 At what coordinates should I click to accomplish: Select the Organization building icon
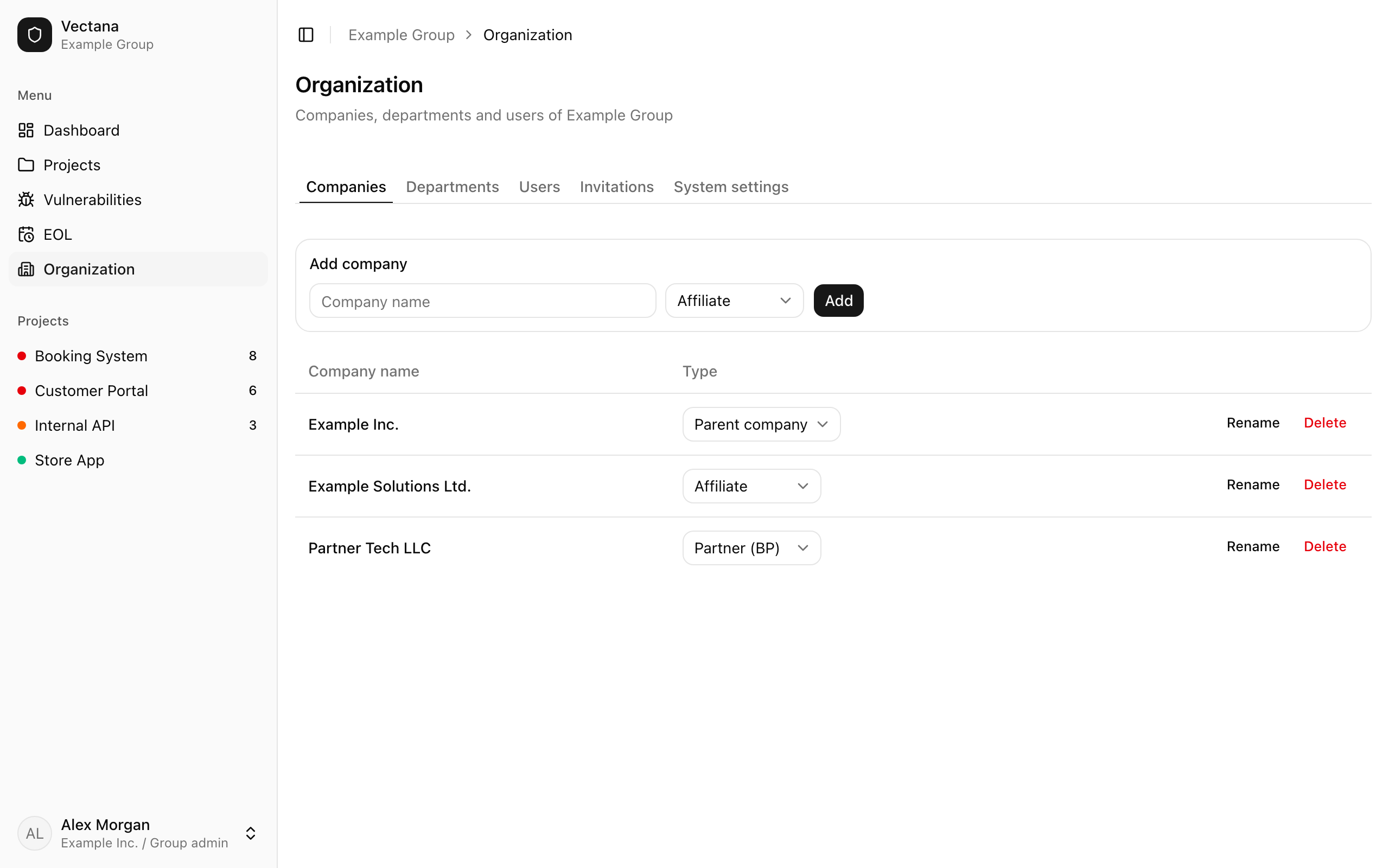tap(26, 269)
